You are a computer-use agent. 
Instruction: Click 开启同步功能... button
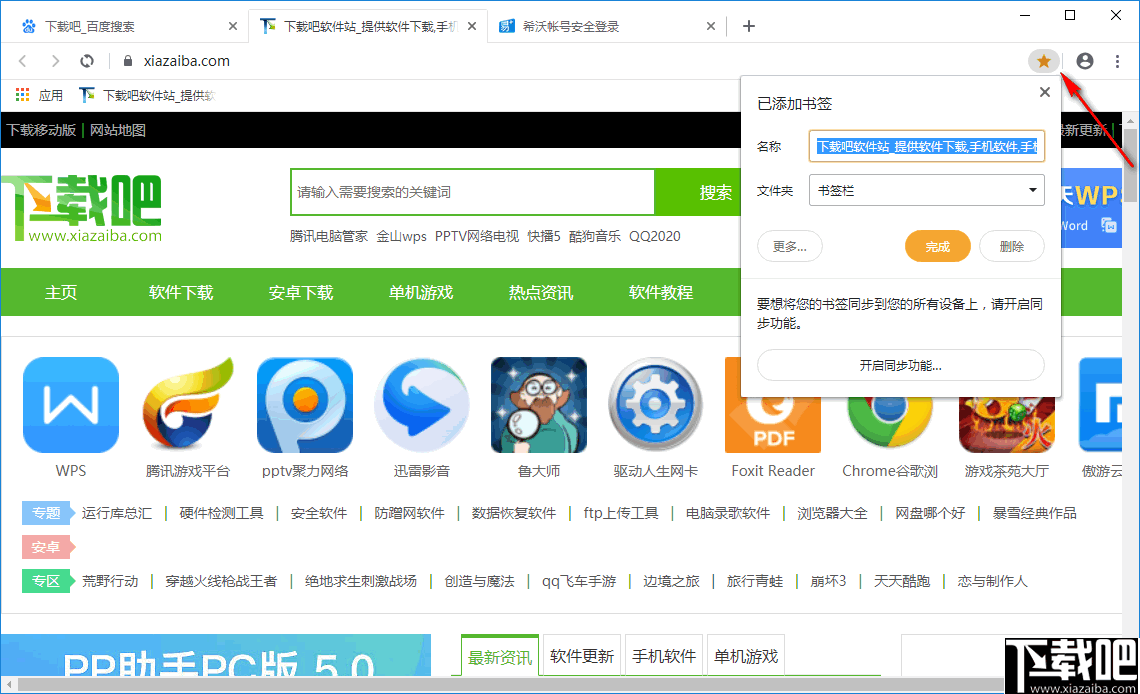[x=901, y=365]
